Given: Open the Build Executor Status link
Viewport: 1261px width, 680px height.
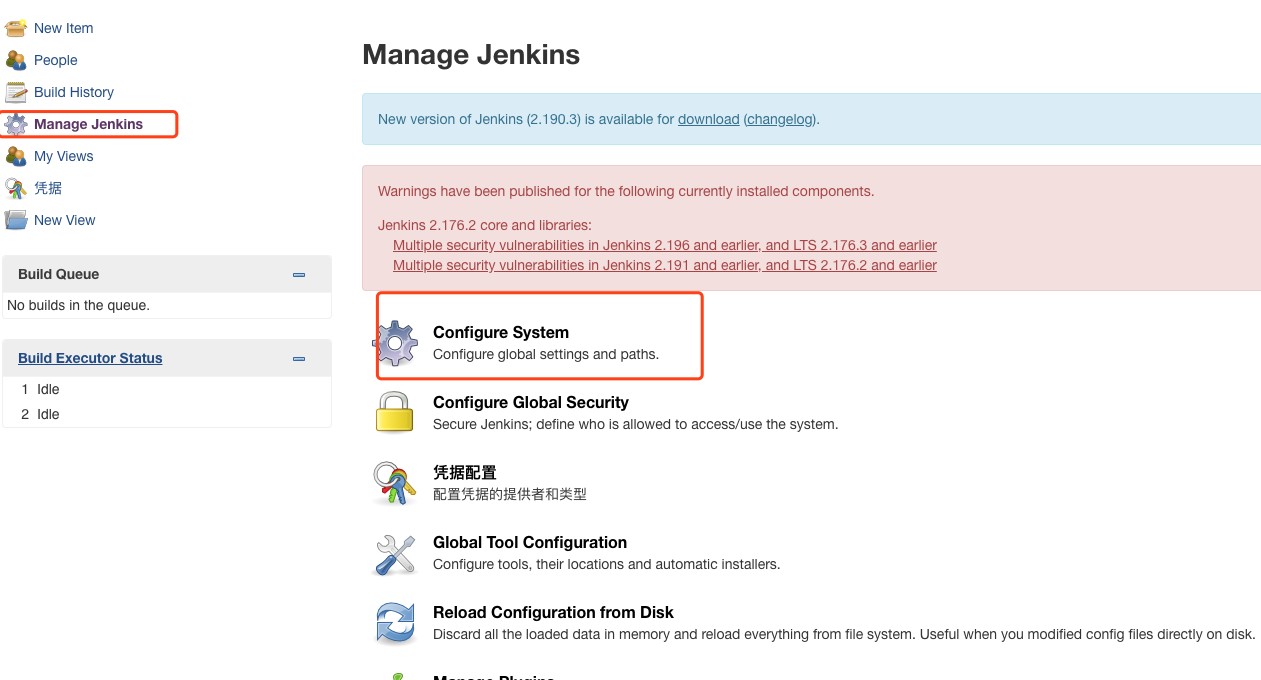Looking at the screenshot, I should click(90, 358).
